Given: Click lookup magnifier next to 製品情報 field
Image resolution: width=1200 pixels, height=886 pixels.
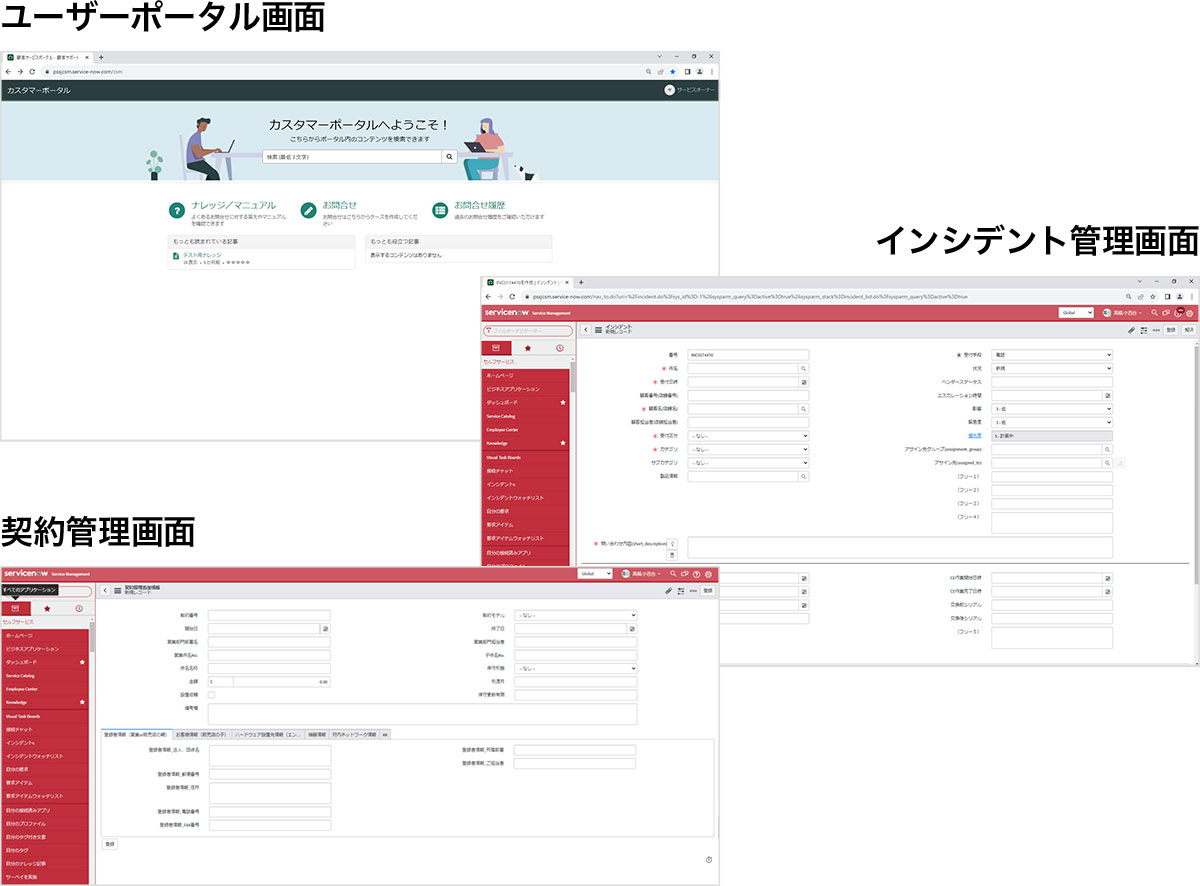Looking at the screenshot, I should click(803, 477).
